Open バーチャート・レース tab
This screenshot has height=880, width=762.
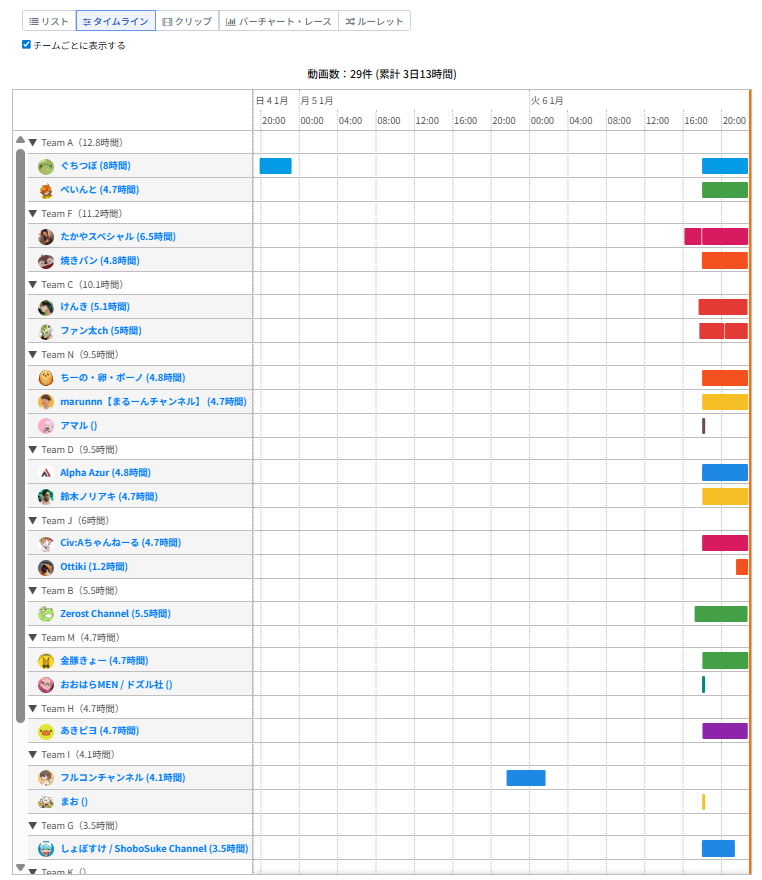click(x=278, y=21)
